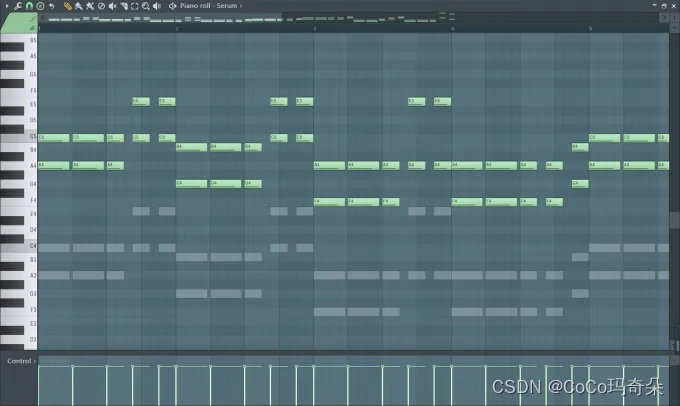
Task: Select the first C5 note at bar 5
Action: pyautogui.click(x=605, y=138)
